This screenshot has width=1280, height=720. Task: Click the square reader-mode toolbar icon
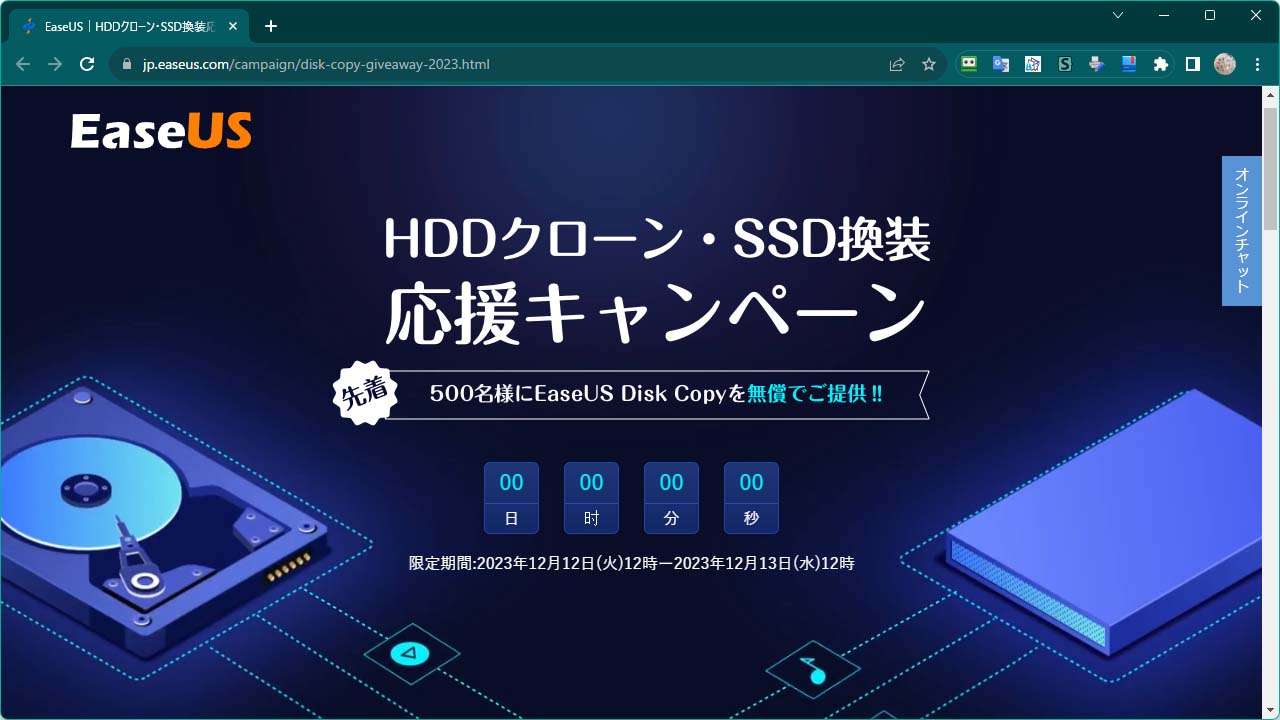pos(1192,63)
